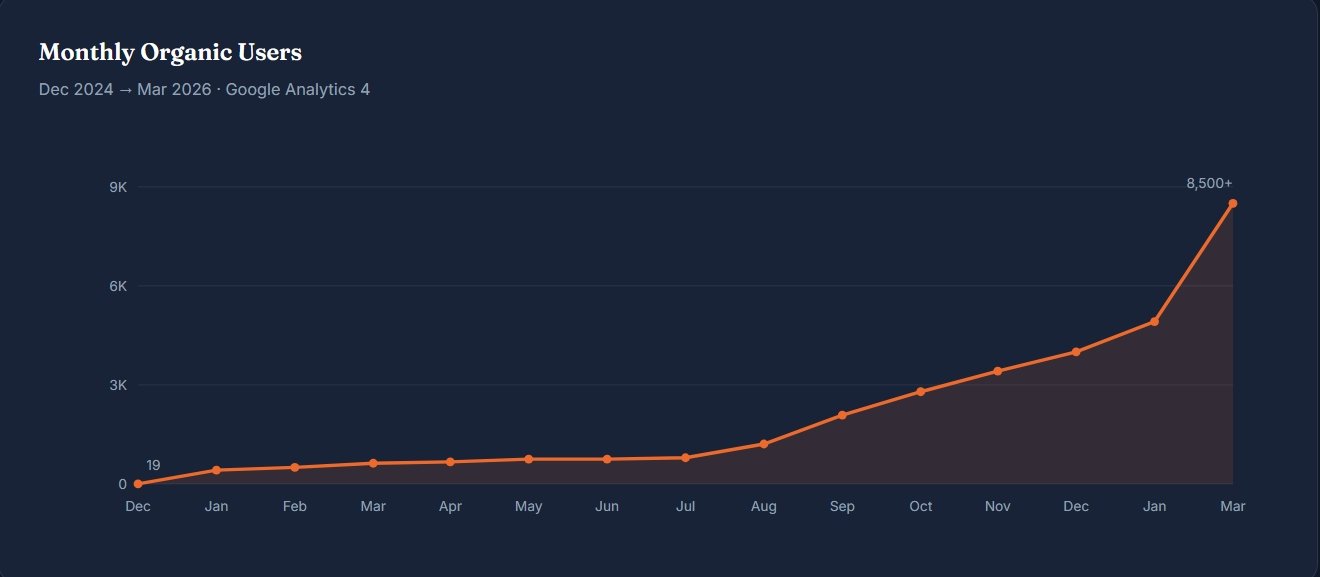Select the Nov data point marker
Image resolution: width=1320 pixels, height=577 pixels.
(x=998, y=371)
